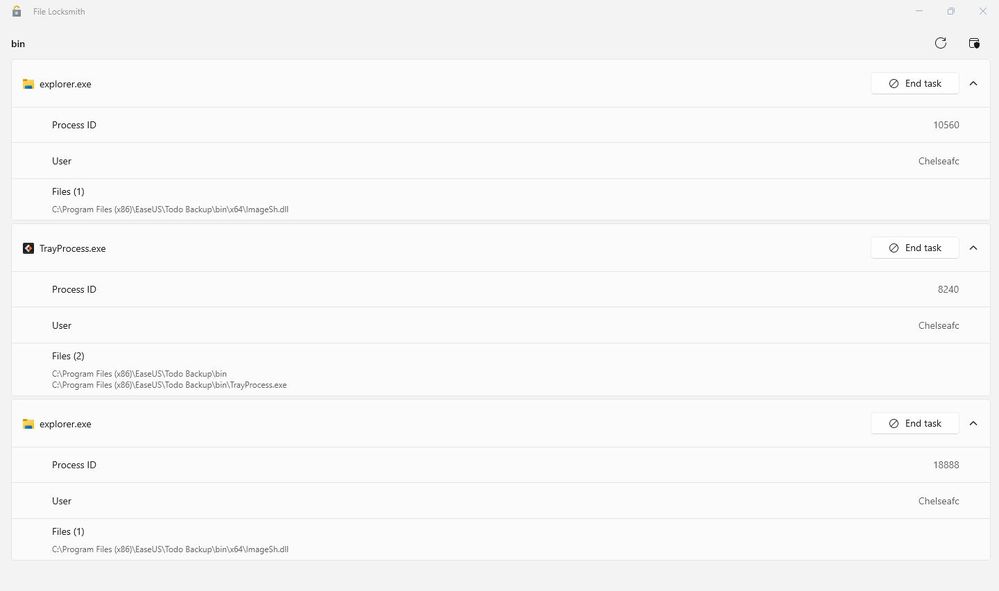Collapse the explorer.exe entry with PID 10560

973,84
